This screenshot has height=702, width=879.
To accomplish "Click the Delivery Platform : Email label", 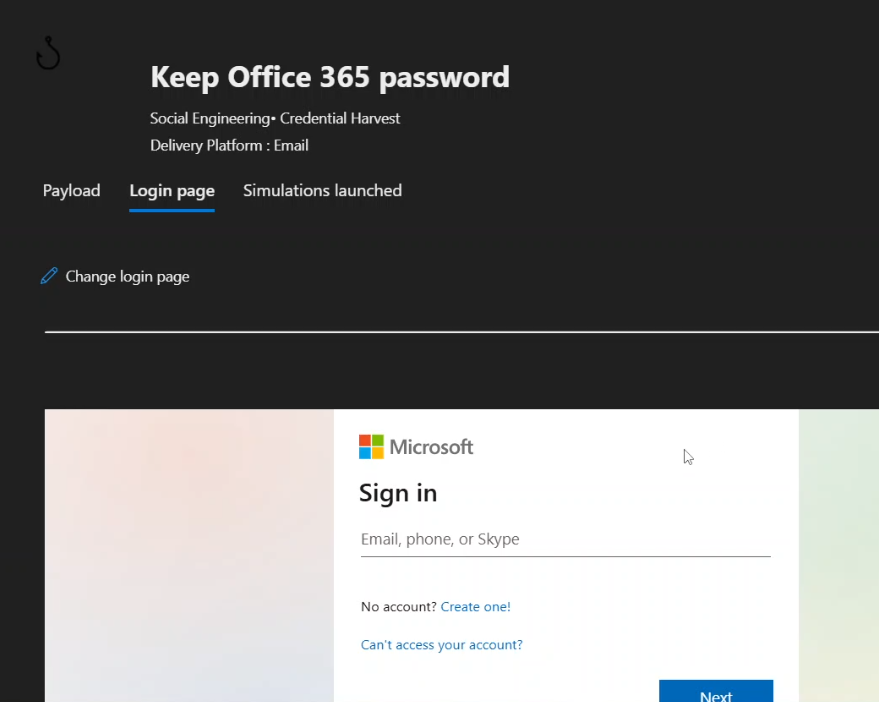I will coord(229,145).
